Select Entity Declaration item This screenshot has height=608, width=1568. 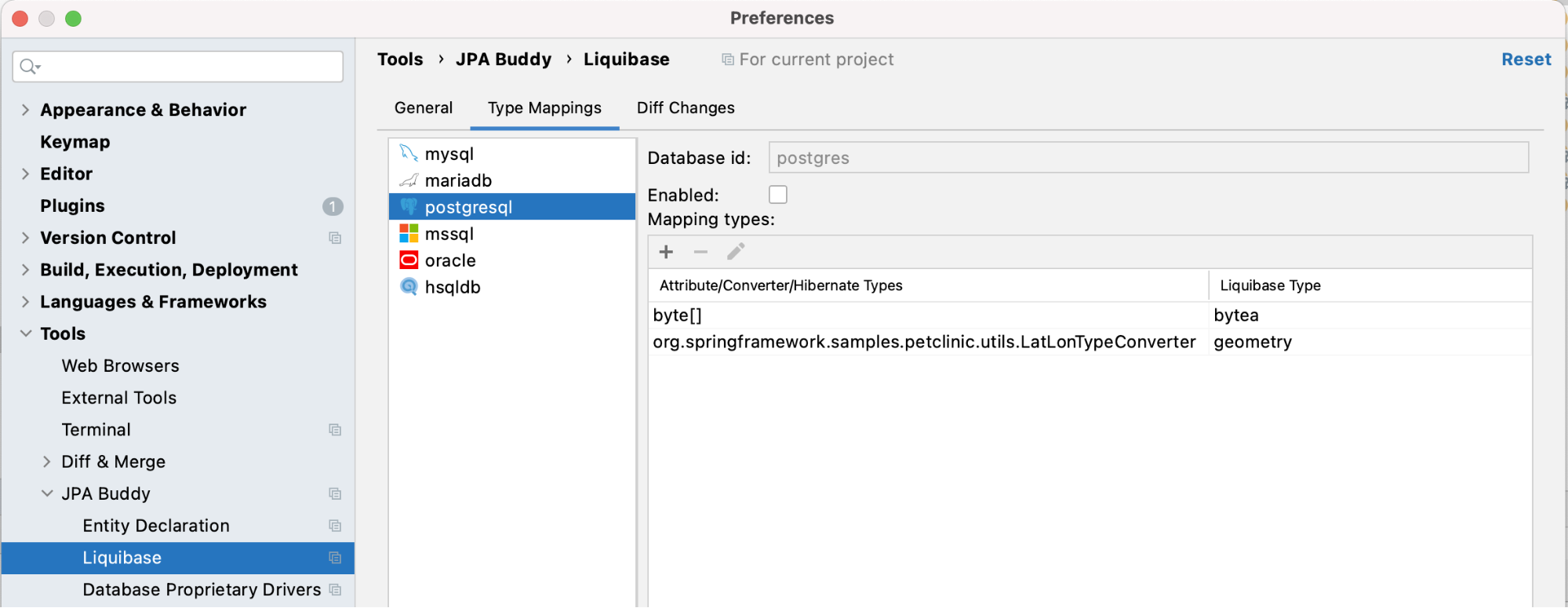(156, 526)
